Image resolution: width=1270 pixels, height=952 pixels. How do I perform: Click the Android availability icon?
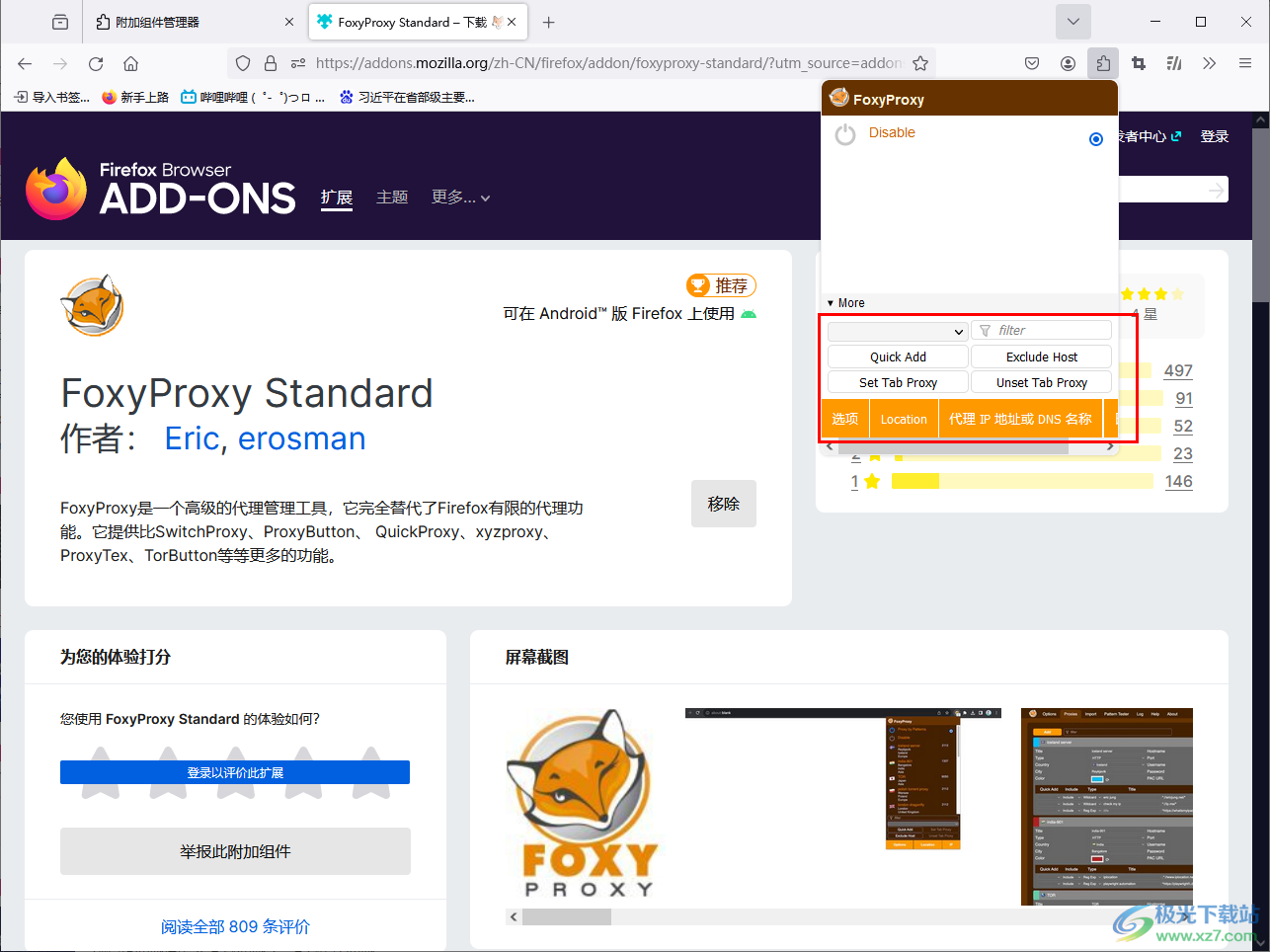tap(749, 314)
